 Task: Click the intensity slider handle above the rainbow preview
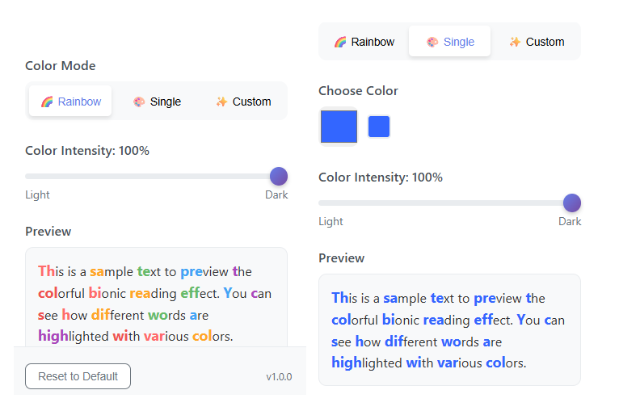coord(278,176)
